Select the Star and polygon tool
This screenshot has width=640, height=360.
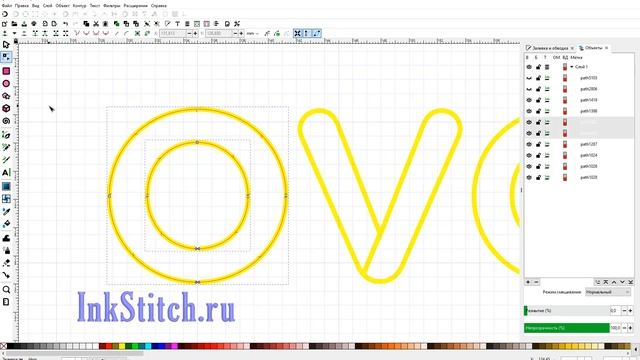click(6, 96)
